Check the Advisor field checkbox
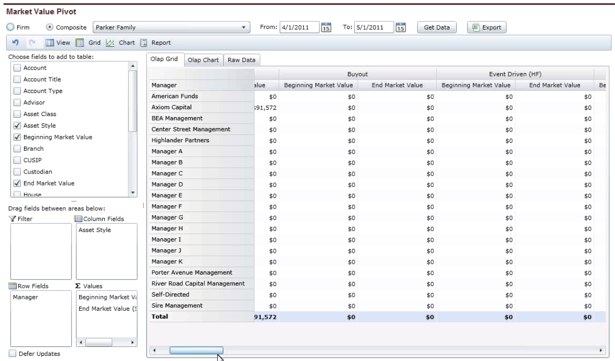Screen dimensions: 615x361 17,102
